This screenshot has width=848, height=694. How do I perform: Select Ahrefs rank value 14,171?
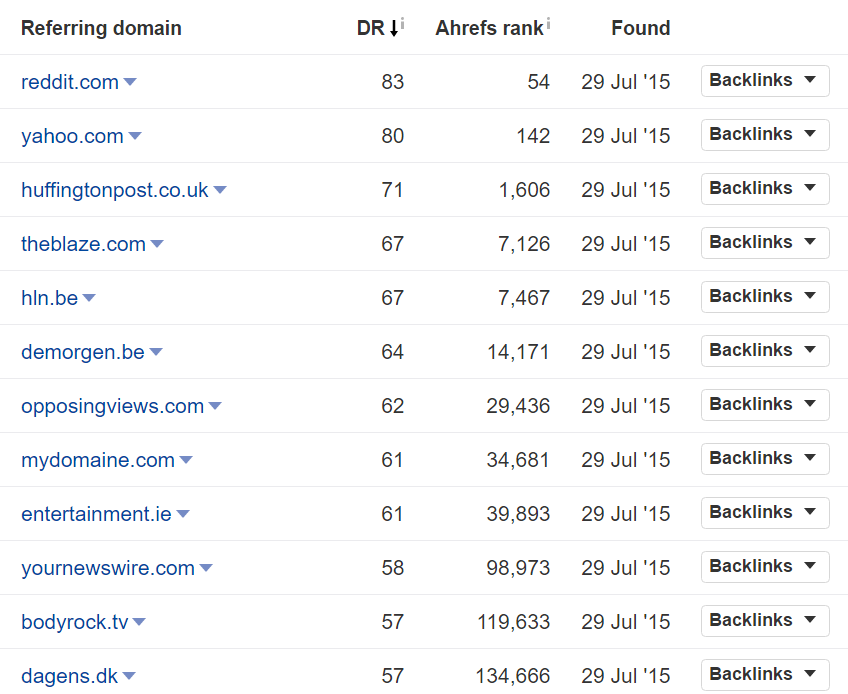pos(519,352)
